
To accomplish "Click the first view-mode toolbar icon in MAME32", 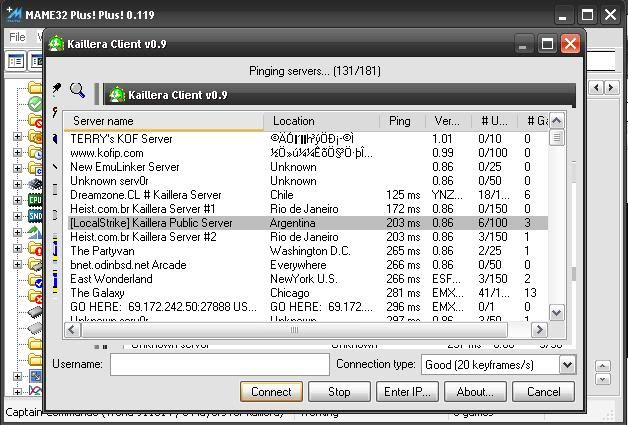I will tap(16, 61).
